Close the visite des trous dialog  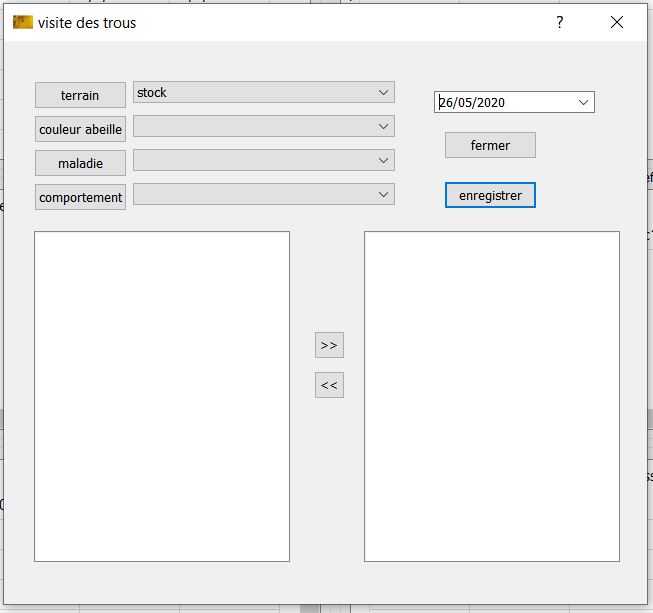click(616, 22)
